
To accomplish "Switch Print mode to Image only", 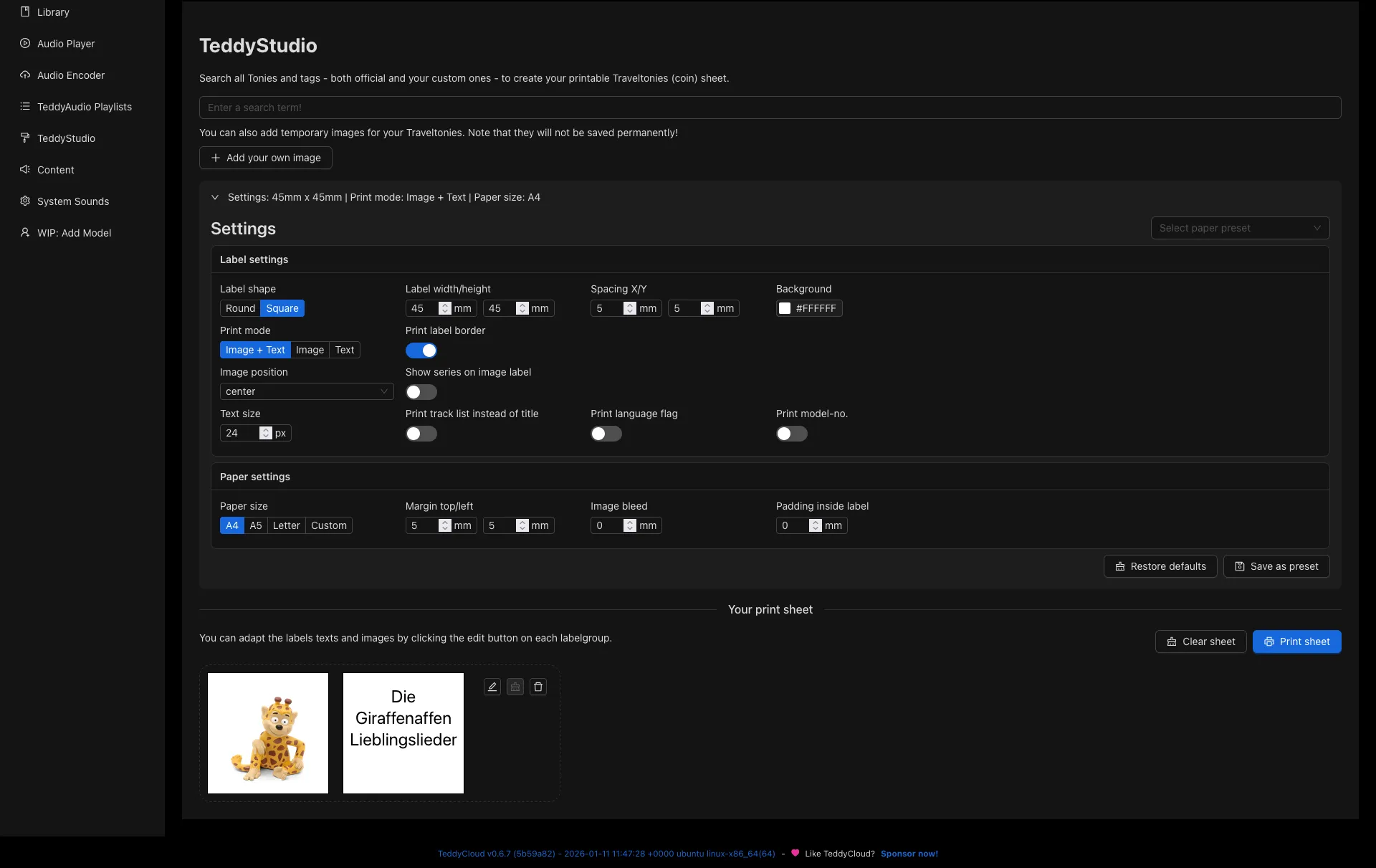I will [x=309, y=350].
